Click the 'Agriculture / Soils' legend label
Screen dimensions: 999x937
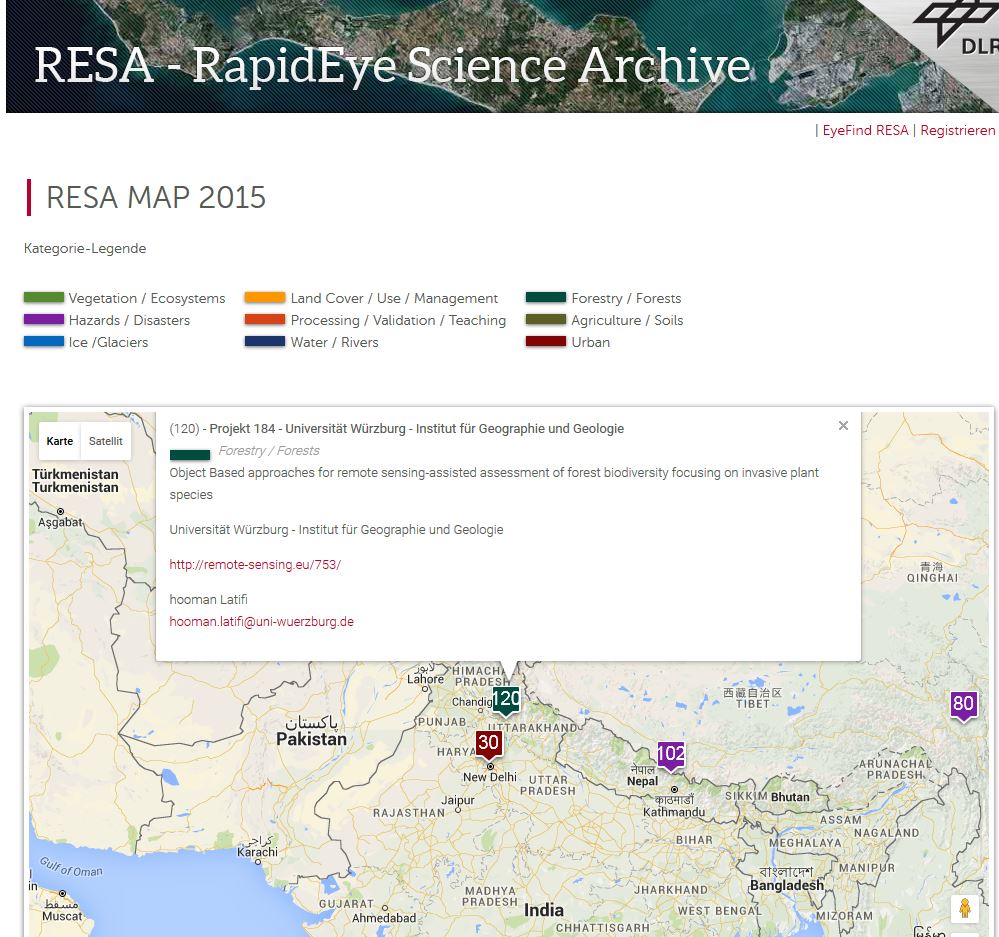click(627, 320)
